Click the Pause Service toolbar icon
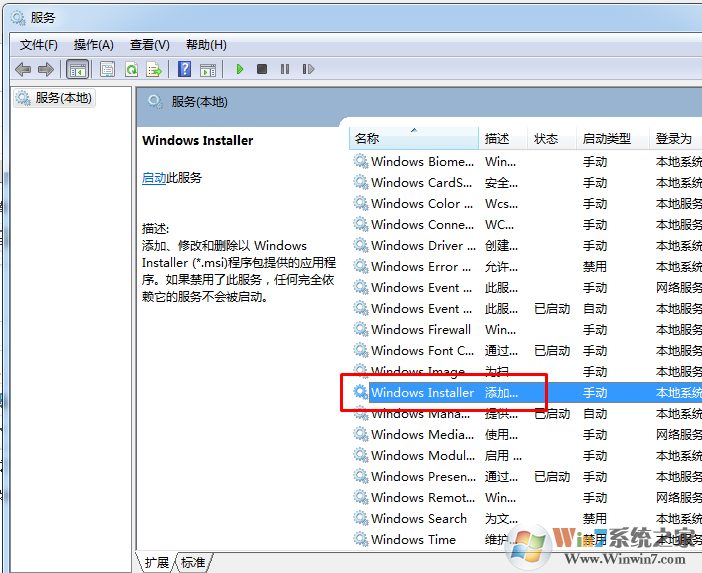 (x=285, y=69)
